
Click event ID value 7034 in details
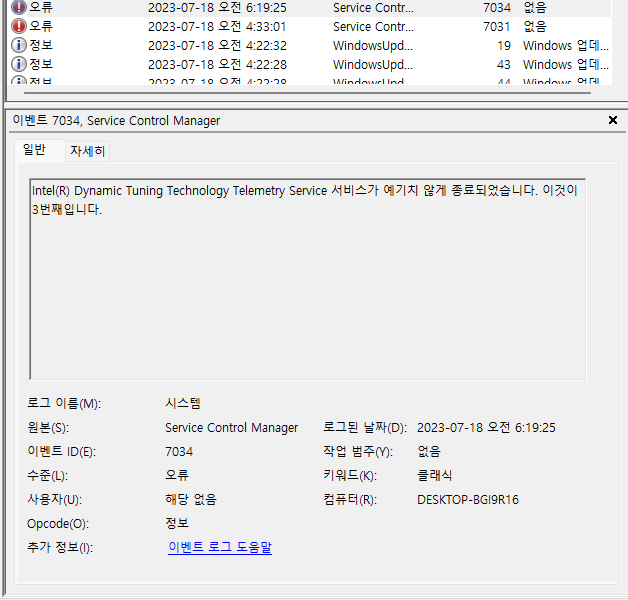[179, 451]
